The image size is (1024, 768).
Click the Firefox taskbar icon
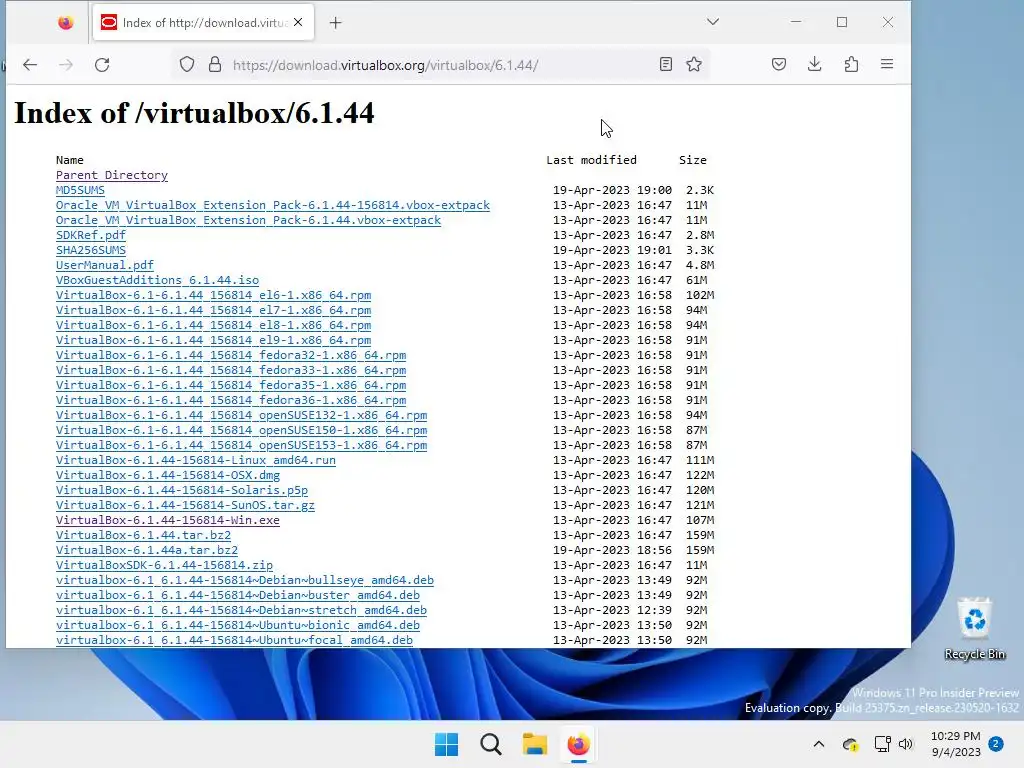click(578, 744)
